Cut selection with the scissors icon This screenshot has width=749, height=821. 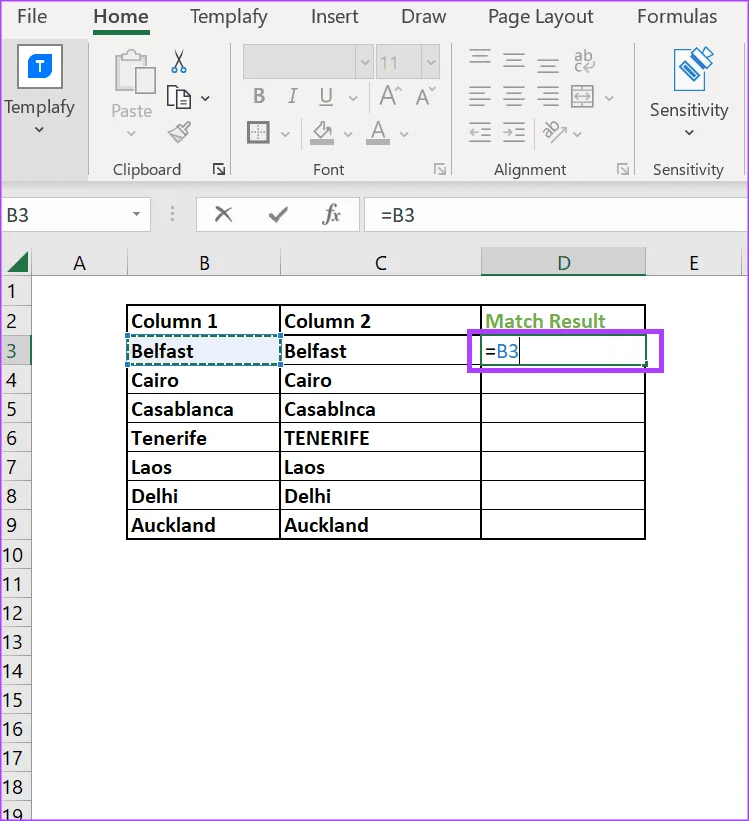[179, 62]
